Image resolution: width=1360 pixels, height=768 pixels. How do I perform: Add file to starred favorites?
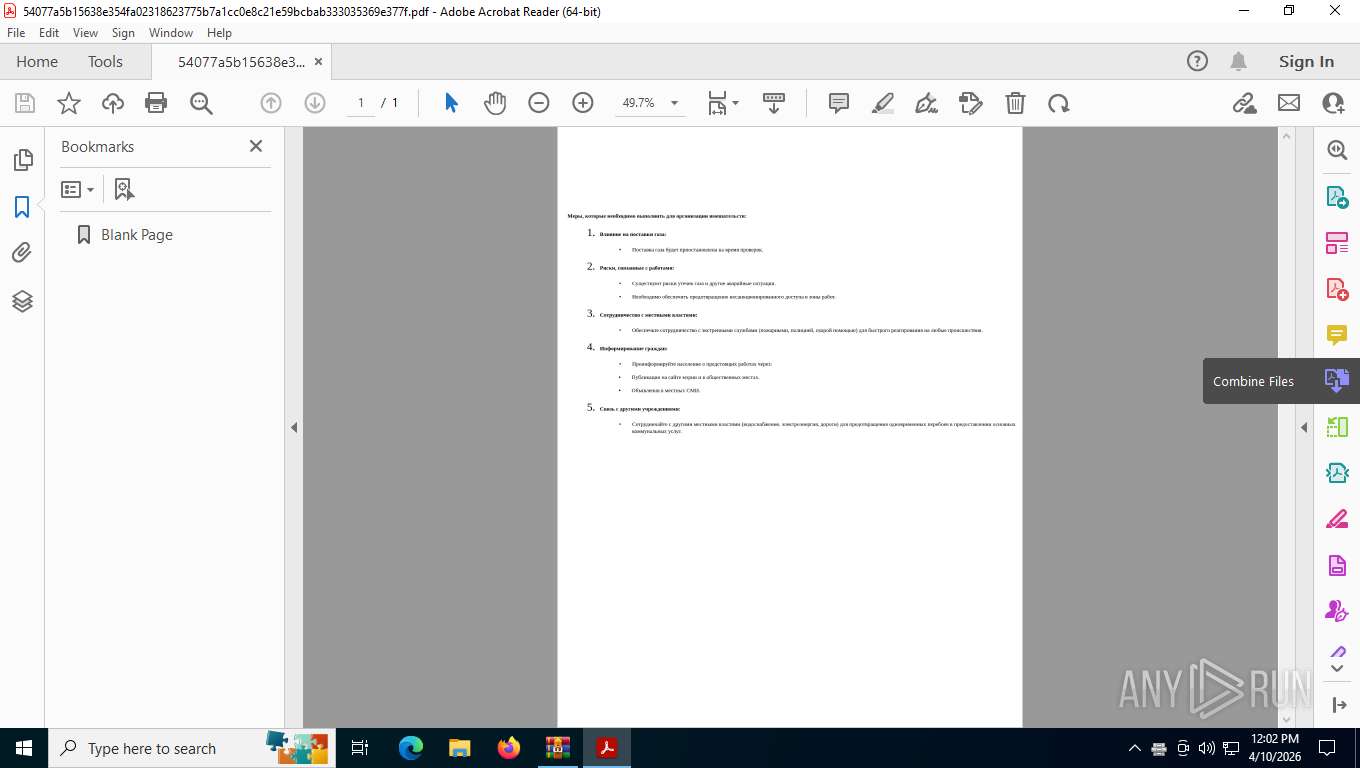pos(68,103)
